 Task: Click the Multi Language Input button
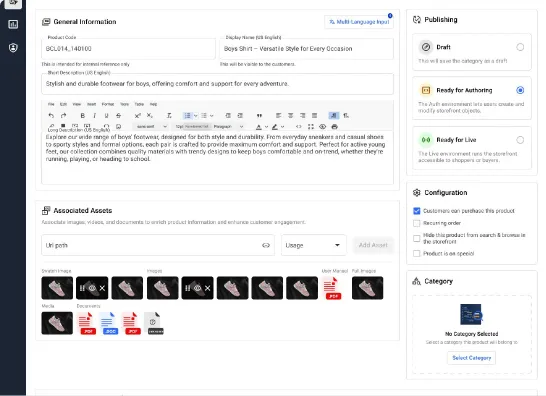click(359, 22)
